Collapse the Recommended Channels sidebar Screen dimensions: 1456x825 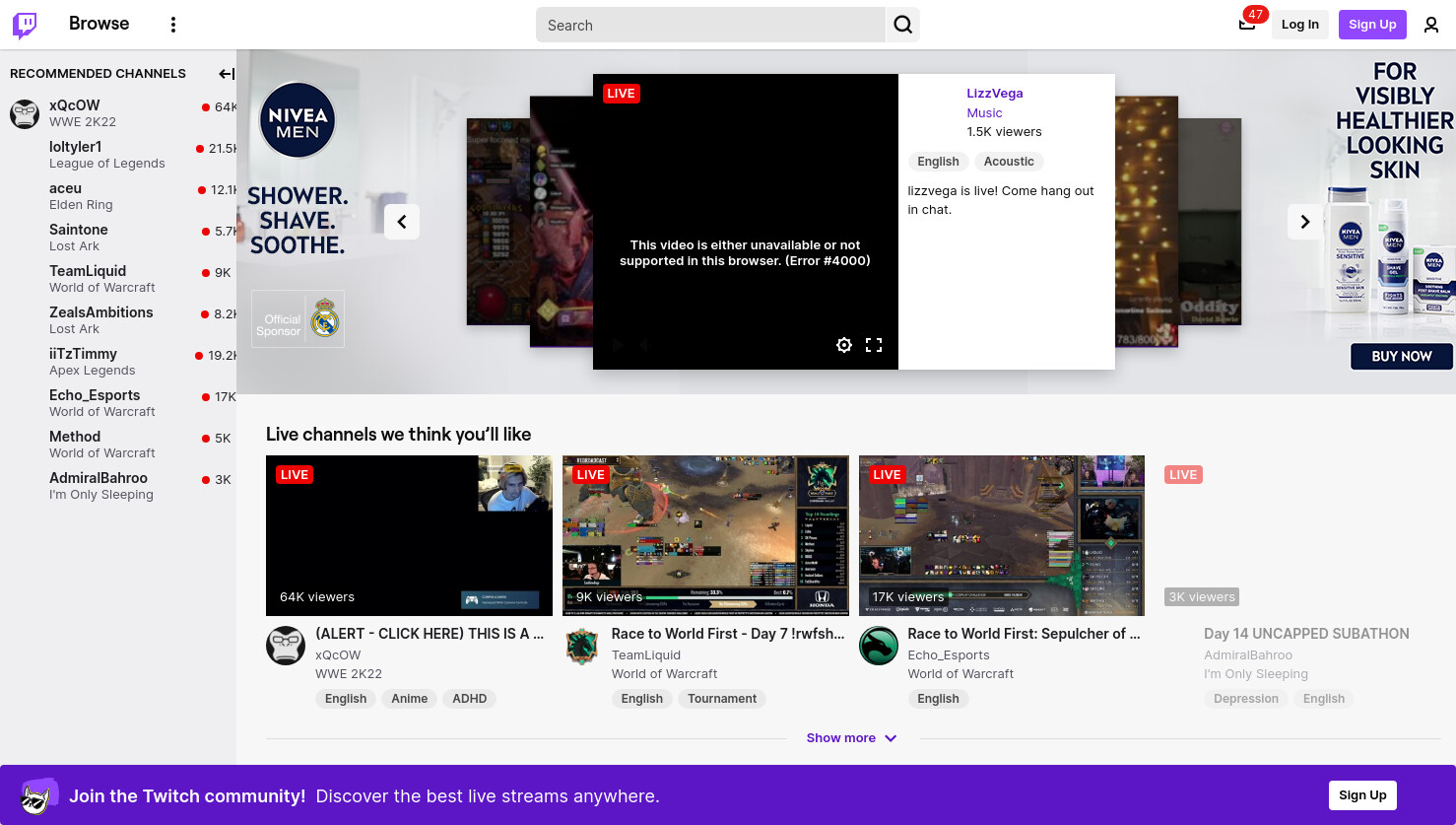point(227,74)
